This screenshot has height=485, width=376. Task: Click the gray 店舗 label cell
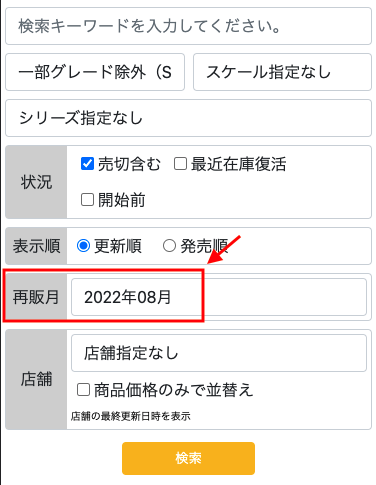(x=36, y=379)
